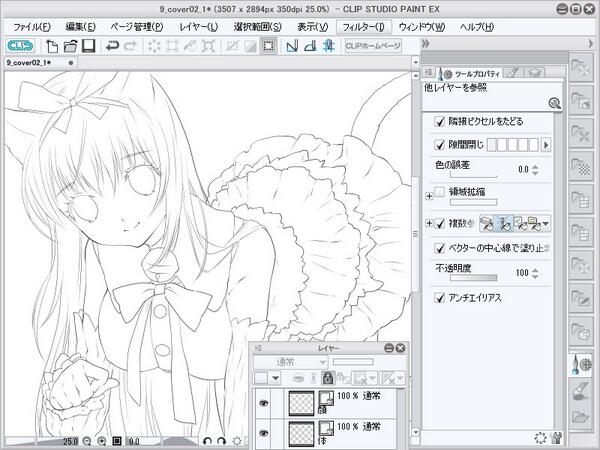Open the ファイル(F) menu

tap(32, 27)
